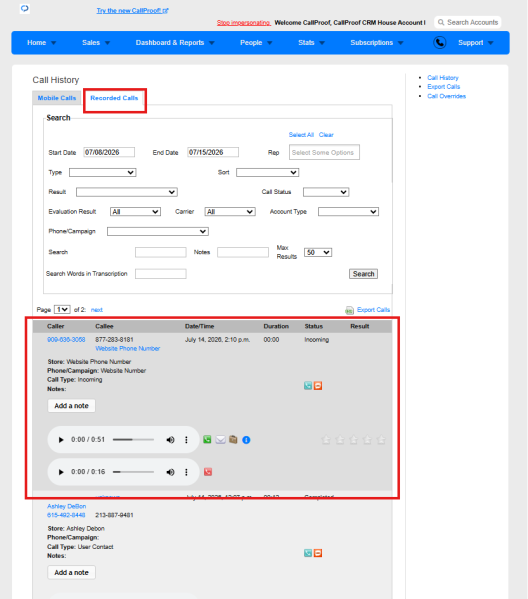Open more options on 0:51 recording
Screen dimensions: 528x599
coord(186,440)
